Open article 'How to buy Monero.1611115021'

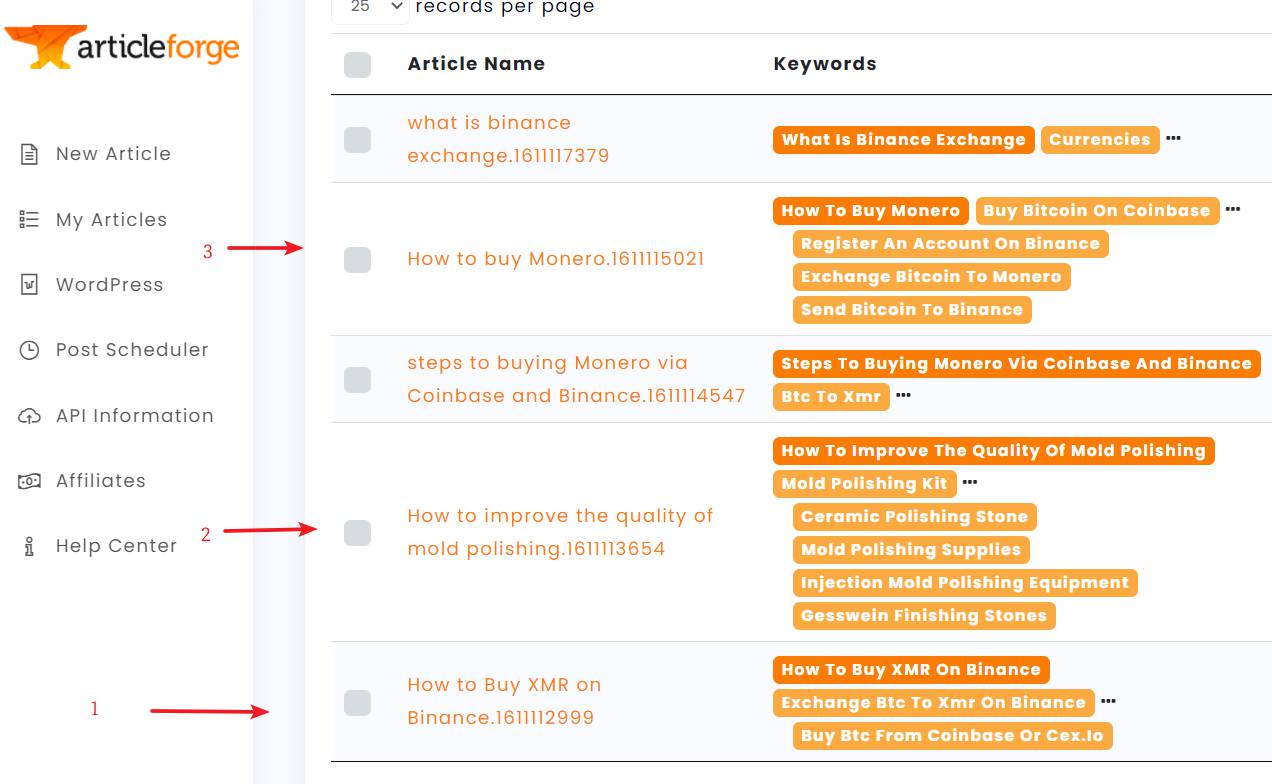(x=556, y=259)
